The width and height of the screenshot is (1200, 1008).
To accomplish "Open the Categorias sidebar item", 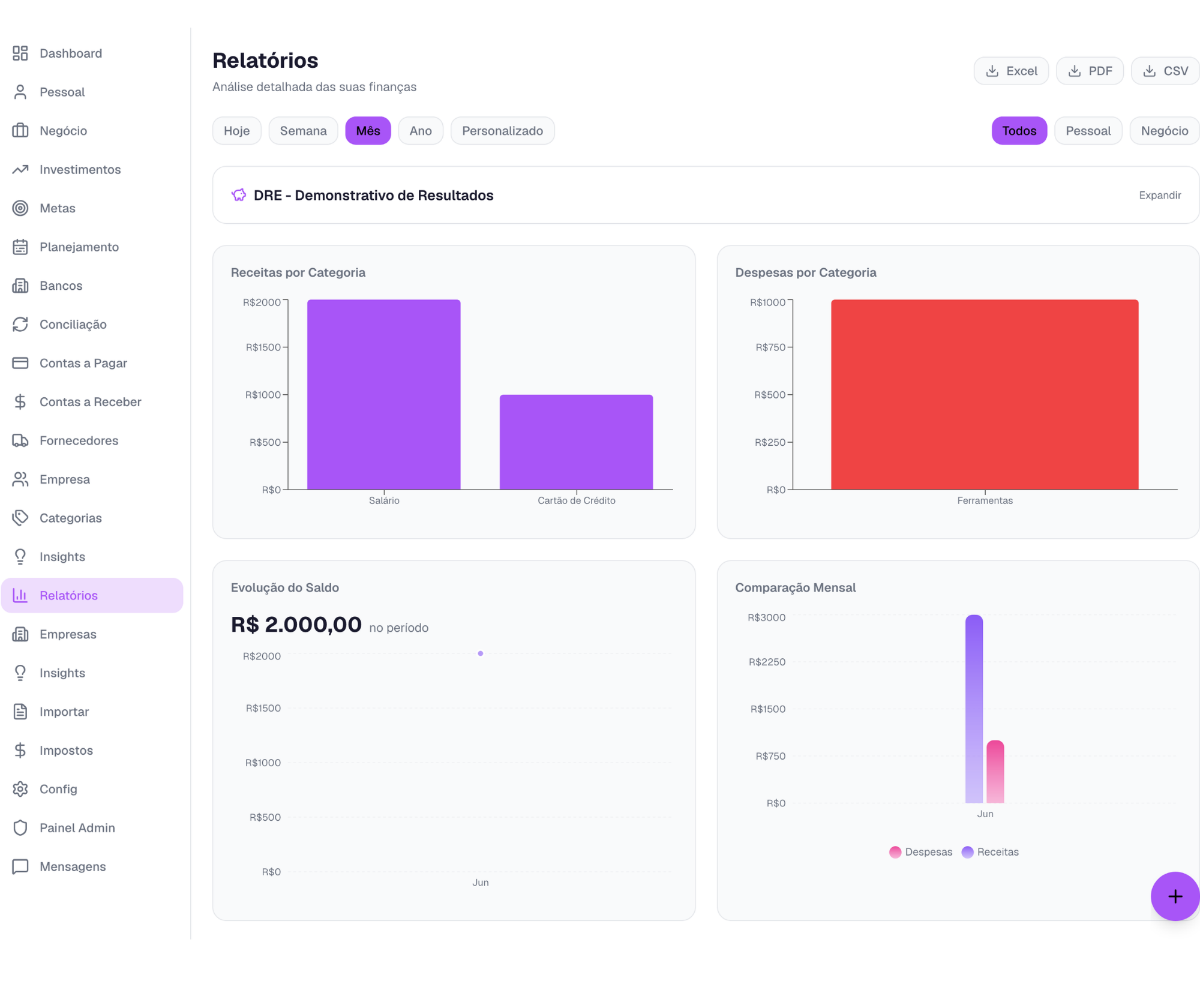I will pos(92,518).
